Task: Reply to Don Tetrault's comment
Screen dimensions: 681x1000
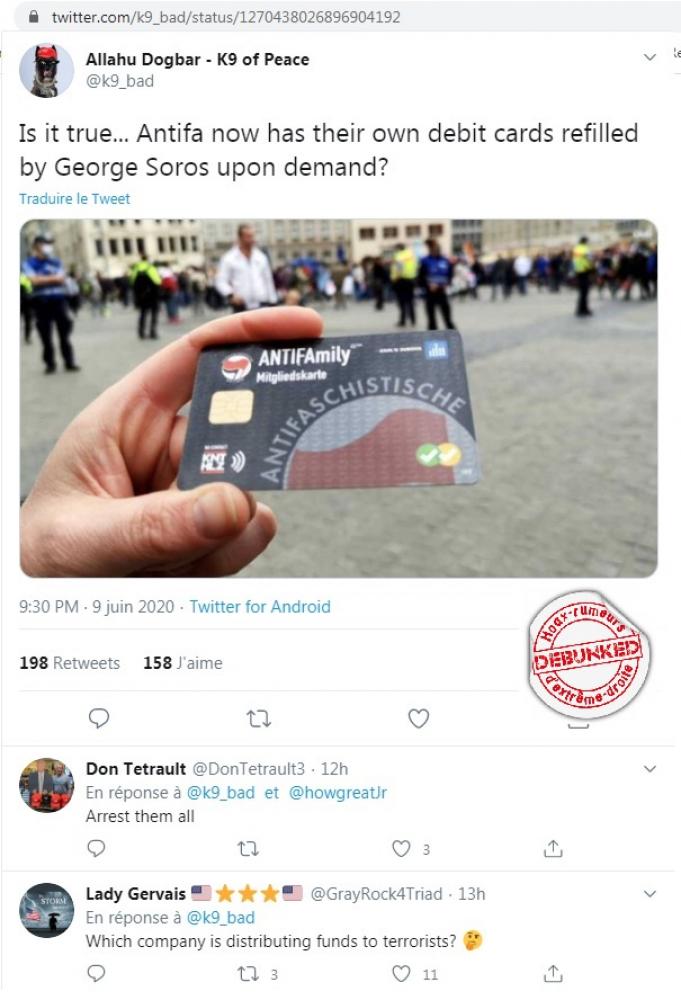Action: (x=96, y=848)
